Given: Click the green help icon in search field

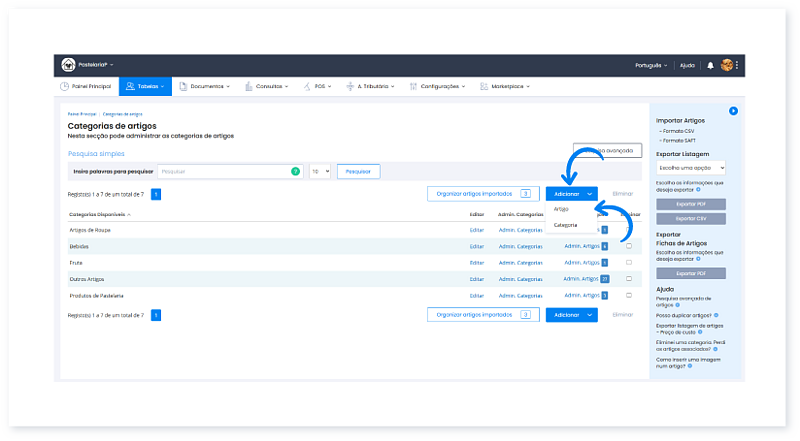Looking at the screenshot, I should coord(295,172).
